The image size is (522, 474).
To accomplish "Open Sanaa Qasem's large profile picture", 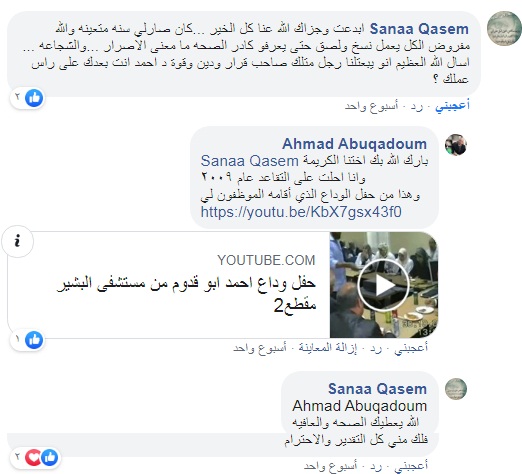I will [x=504, y=28].
